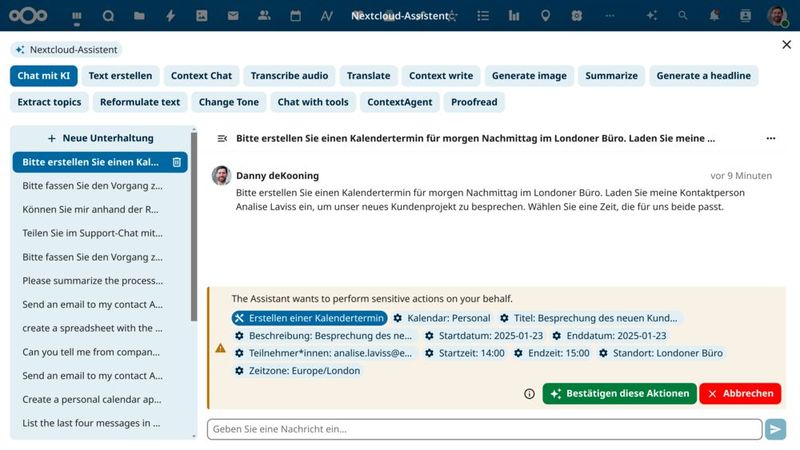The width and height of the screenshot is (800, 450).
Task: Open conversation 'Can you tell me from compan...'
Action: coord(101,352)
